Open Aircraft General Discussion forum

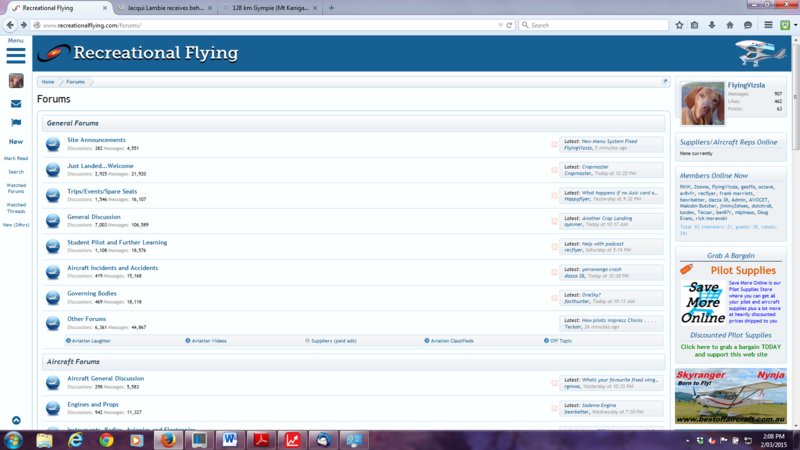click(x=105, y=379)
